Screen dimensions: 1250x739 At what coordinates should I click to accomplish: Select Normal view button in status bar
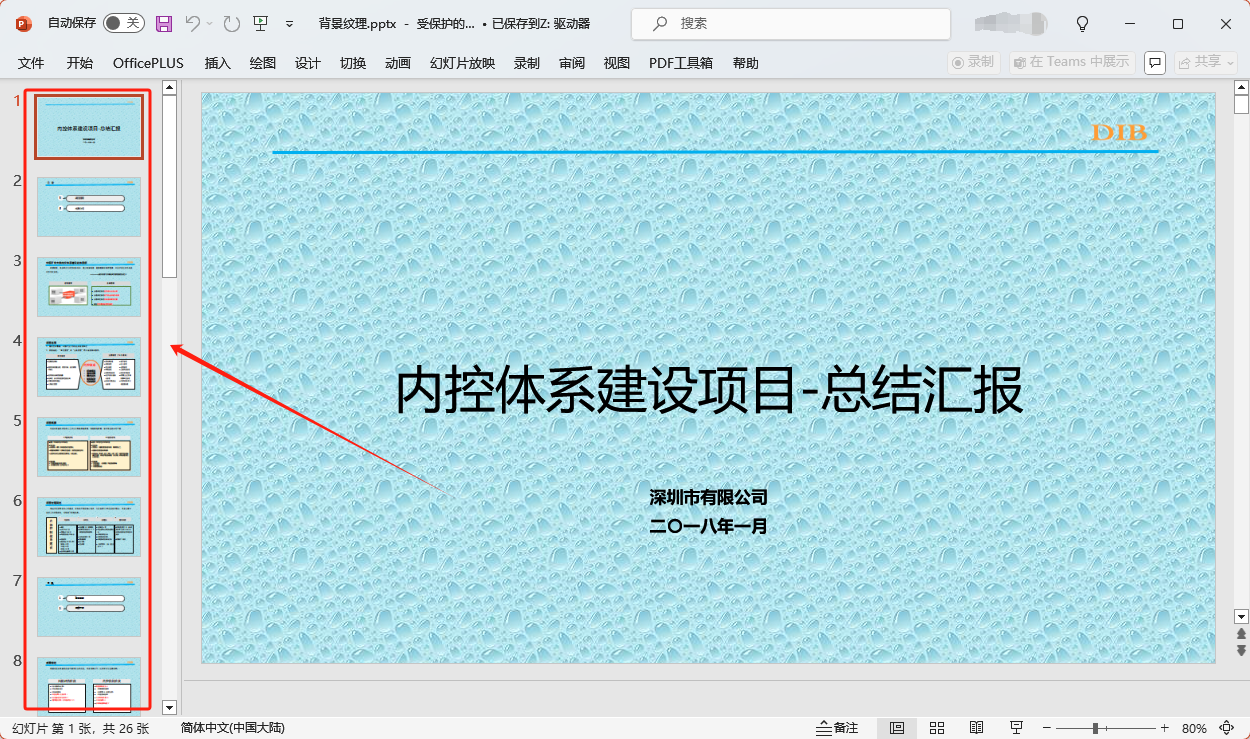point(897,728)
